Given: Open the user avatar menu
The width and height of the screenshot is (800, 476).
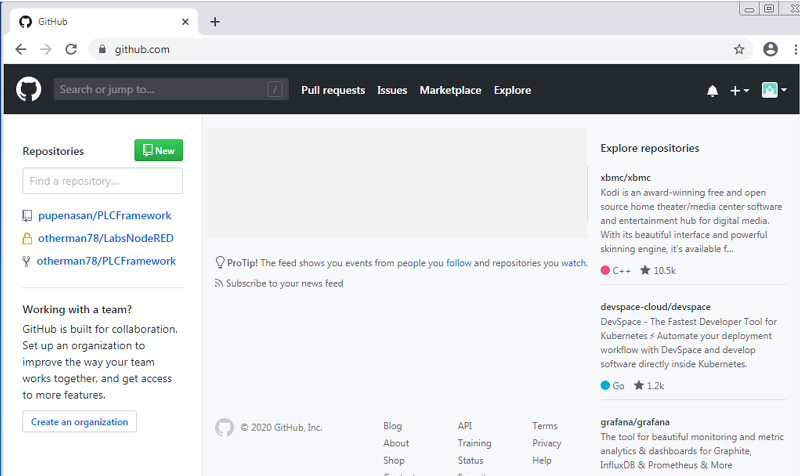Looking at the screenshot, I should point(774,90).
